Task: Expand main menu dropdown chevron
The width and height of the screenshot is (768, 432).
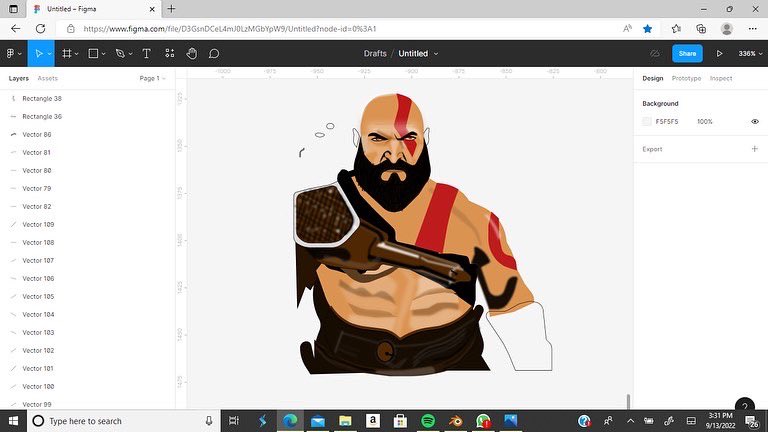Action: coord(20,54)
